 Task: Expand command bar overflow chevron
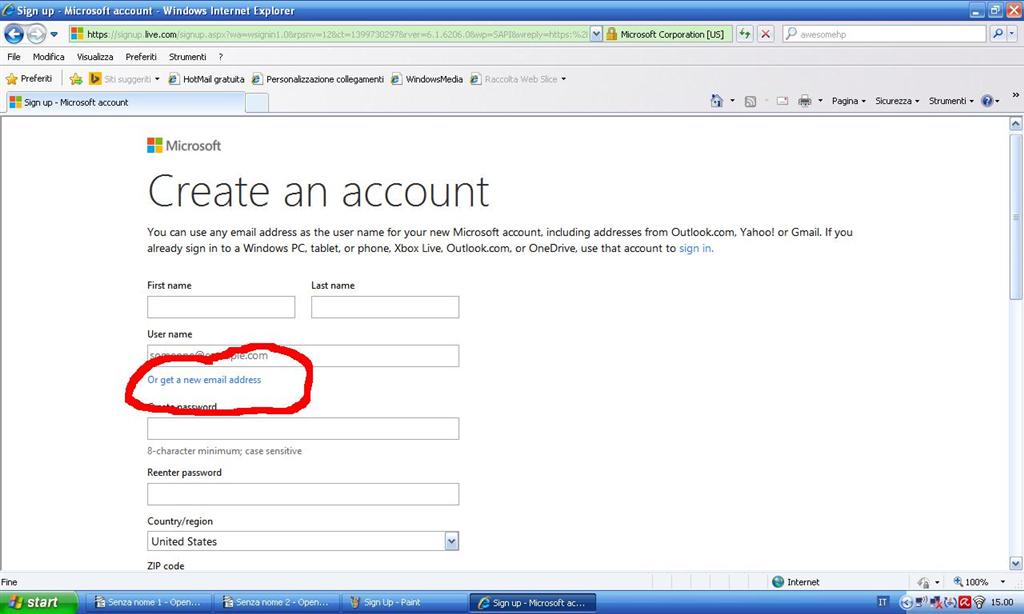point(1016,95)
